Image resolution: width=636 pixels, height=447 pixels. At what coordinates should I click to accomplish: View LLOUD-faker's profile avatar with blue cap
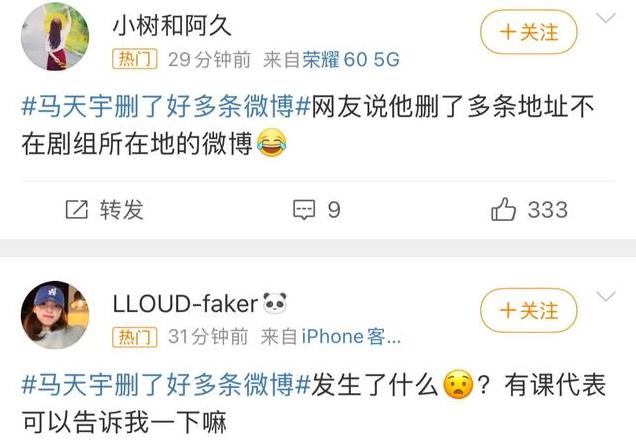tap(55, 315)
